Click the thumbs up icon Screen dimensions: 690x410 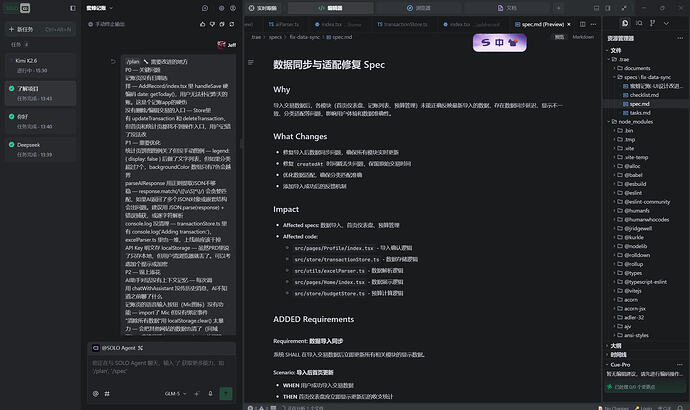click(x=202, y=24)
